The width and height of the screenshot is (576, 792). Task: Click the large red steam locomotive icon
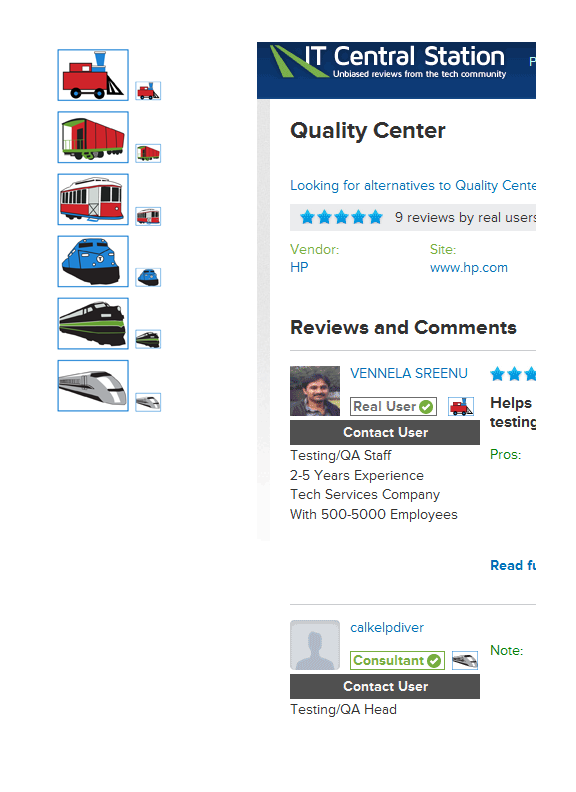(93, 75)
